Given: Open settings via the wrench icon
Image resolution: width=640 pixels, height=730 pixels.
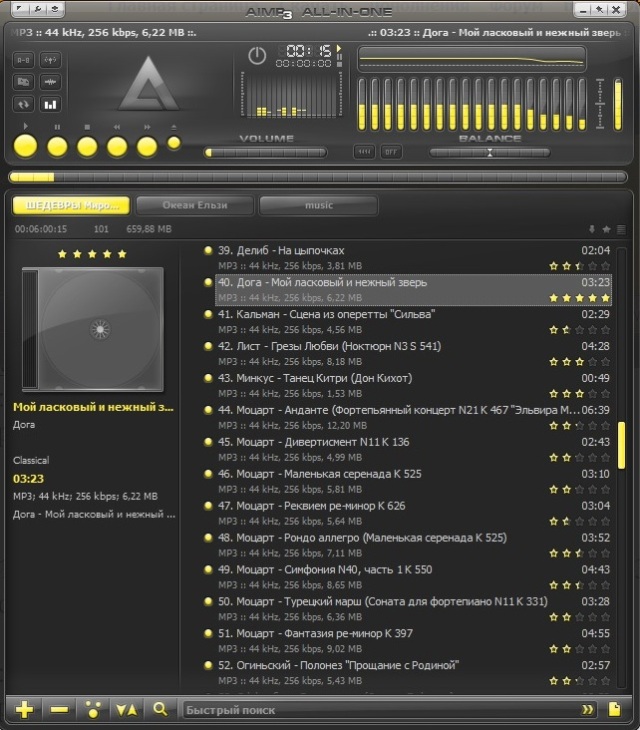Looking at the screenshot, I should point(38,9).
